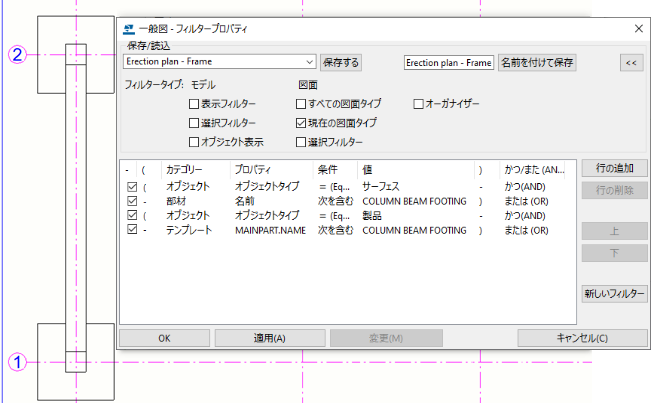
Task: Select grid bubble number 1
Action: click(16, 362)
